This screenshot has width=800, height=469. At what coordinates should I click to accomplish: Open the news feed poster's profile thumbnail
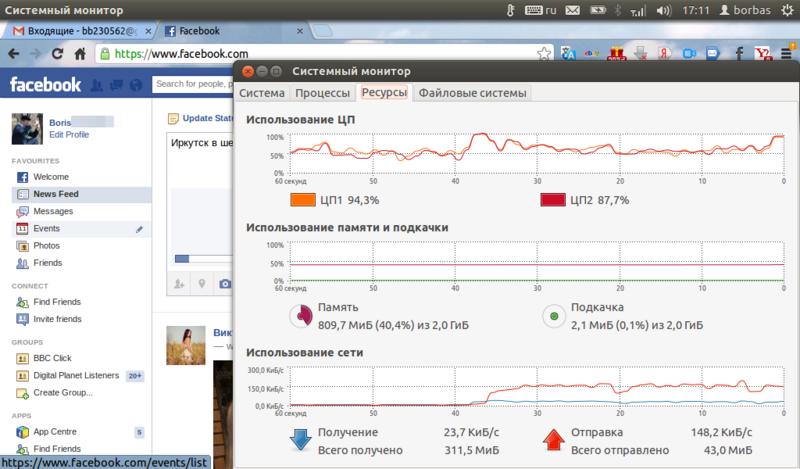[x=186, y=345]
